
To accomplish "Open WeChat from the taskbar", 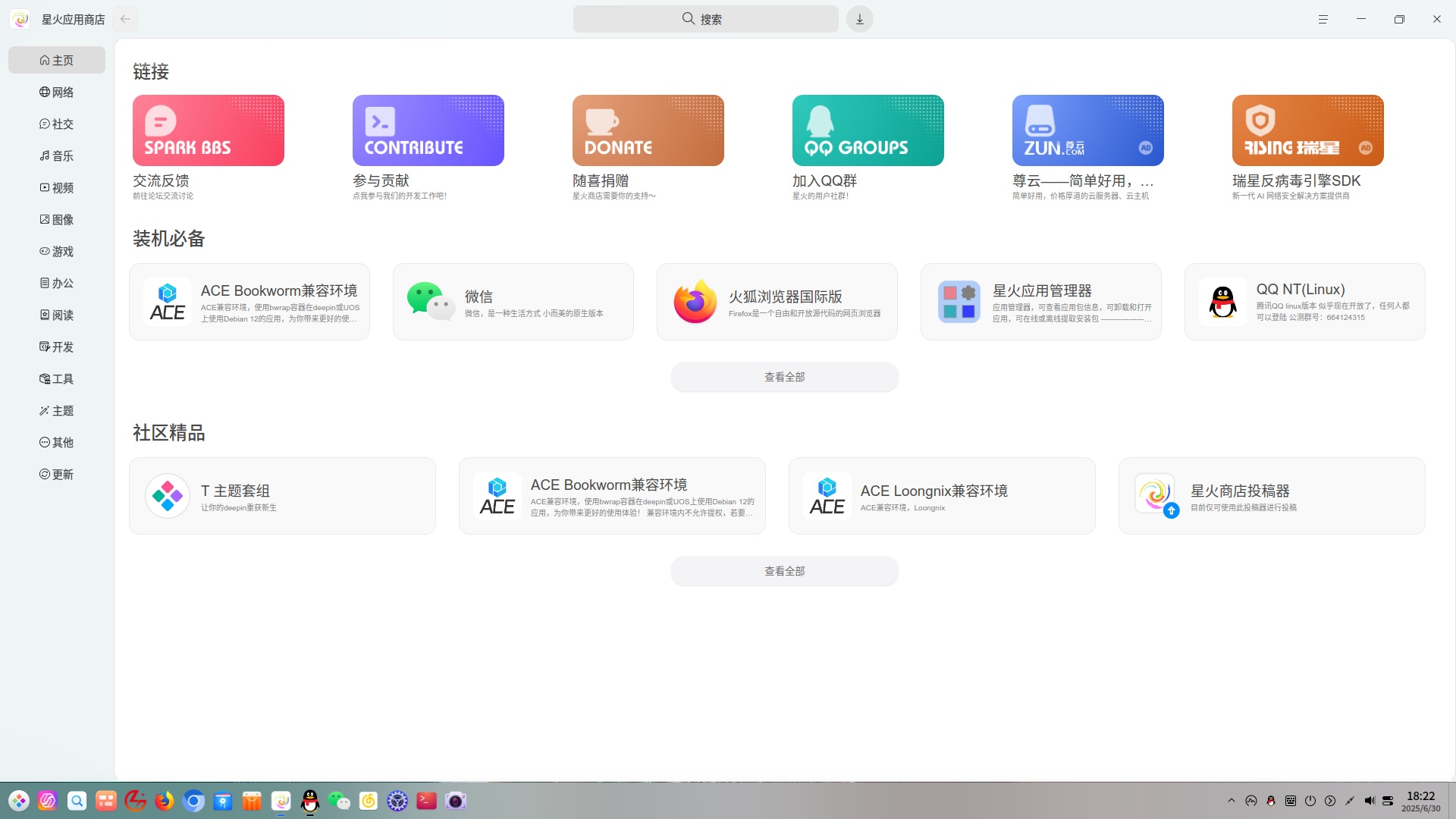I will point(339,801).
